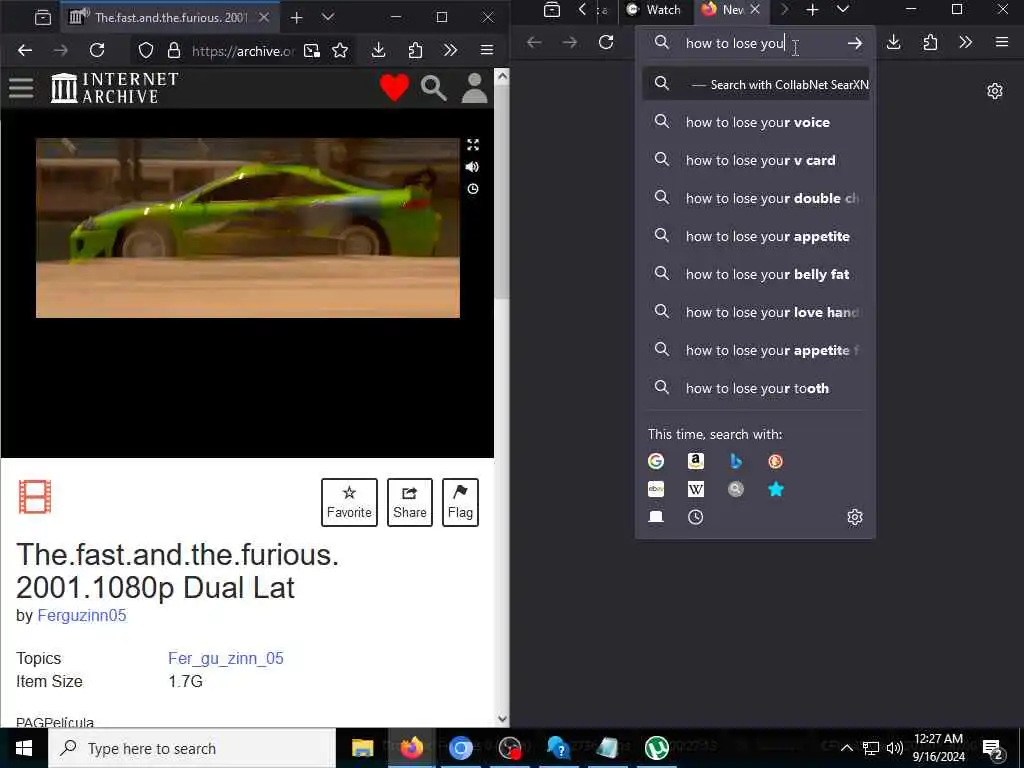
Task: Open uploader Ferguzinn05 link
Action: tap(82, 615)
